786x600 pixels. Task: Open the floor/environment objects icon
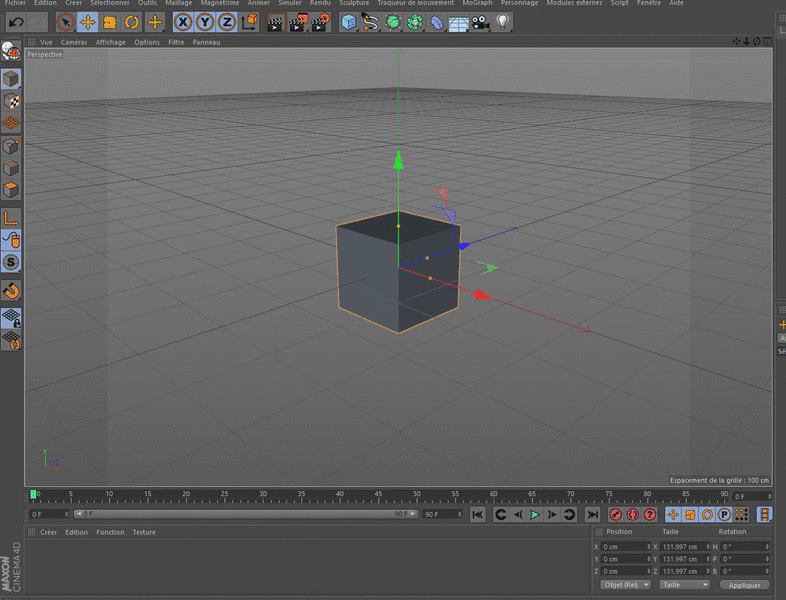[459, 23]
